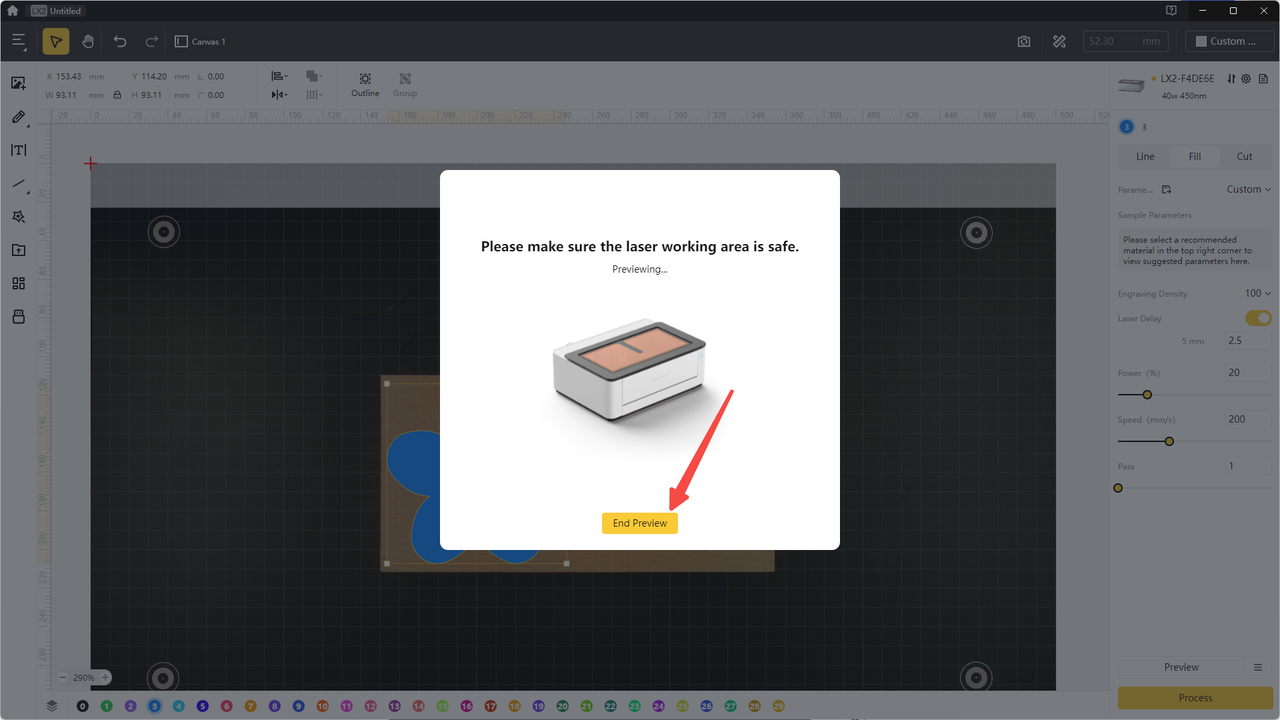This screenshot has width=1280, height=720.
Task: Edit the Speed 200 value field
Action: tap(1248, 419)
